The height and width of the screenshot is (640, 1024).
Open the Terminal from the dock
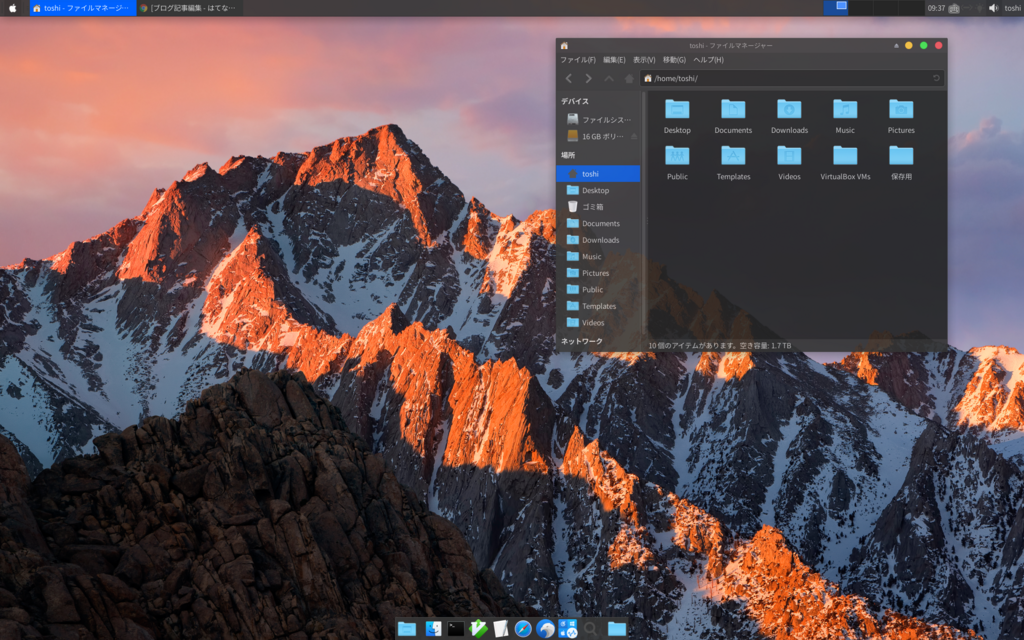455,629
